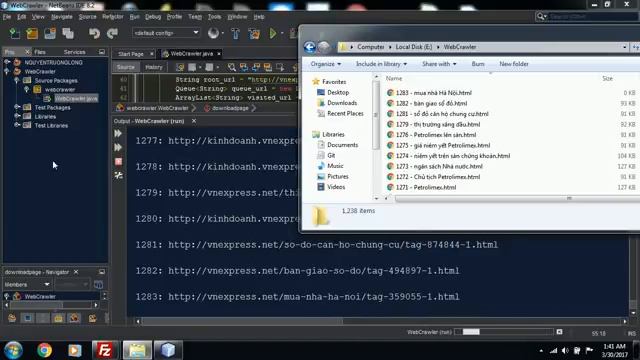Click the Find Selection magnifier icon in editor toolbar
The width and height of the screenshot is (640, 360).
[x=231, y=67]
